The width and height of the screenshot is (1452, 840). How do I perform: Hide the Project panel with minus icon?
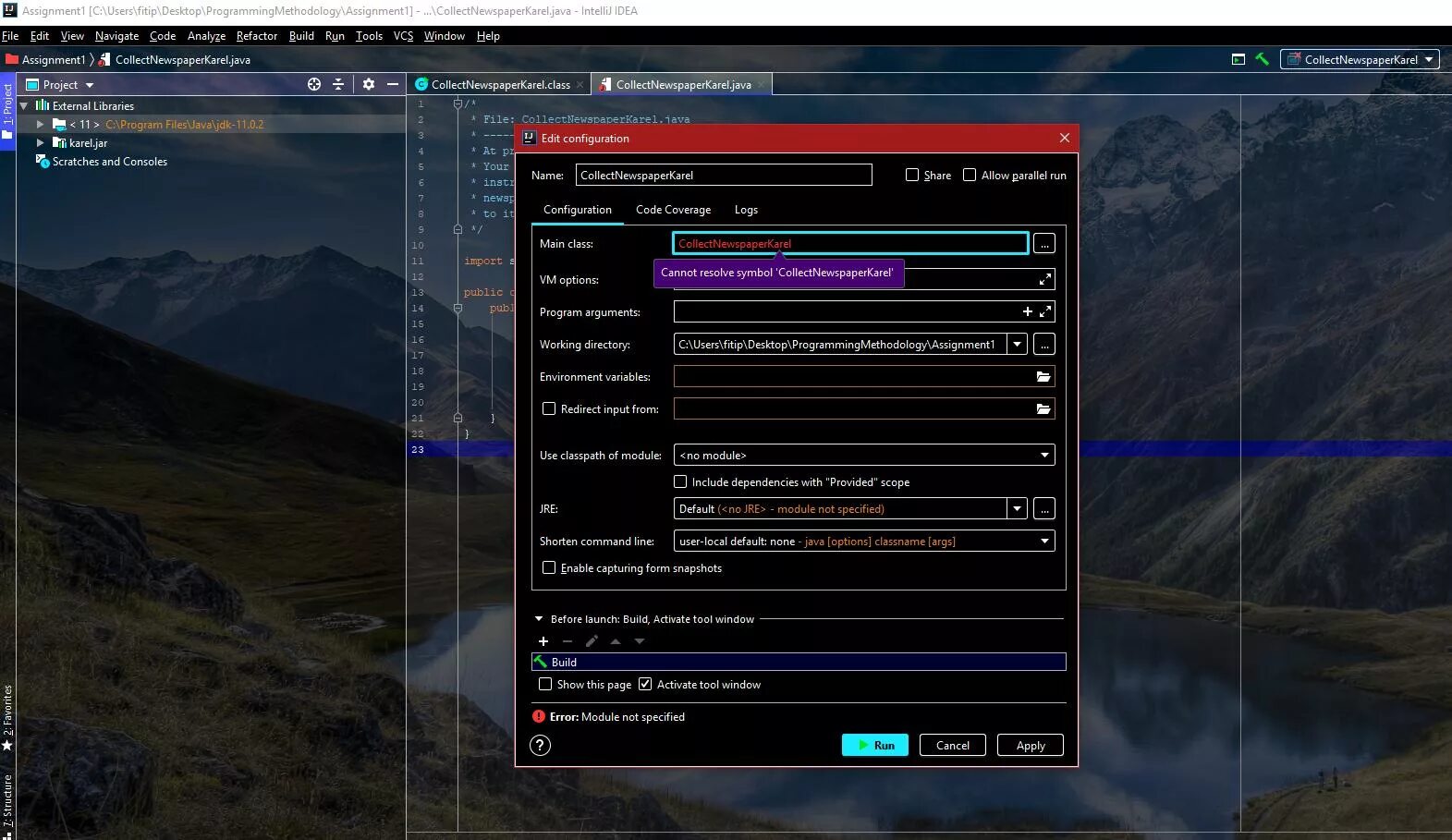pos(393,84)
